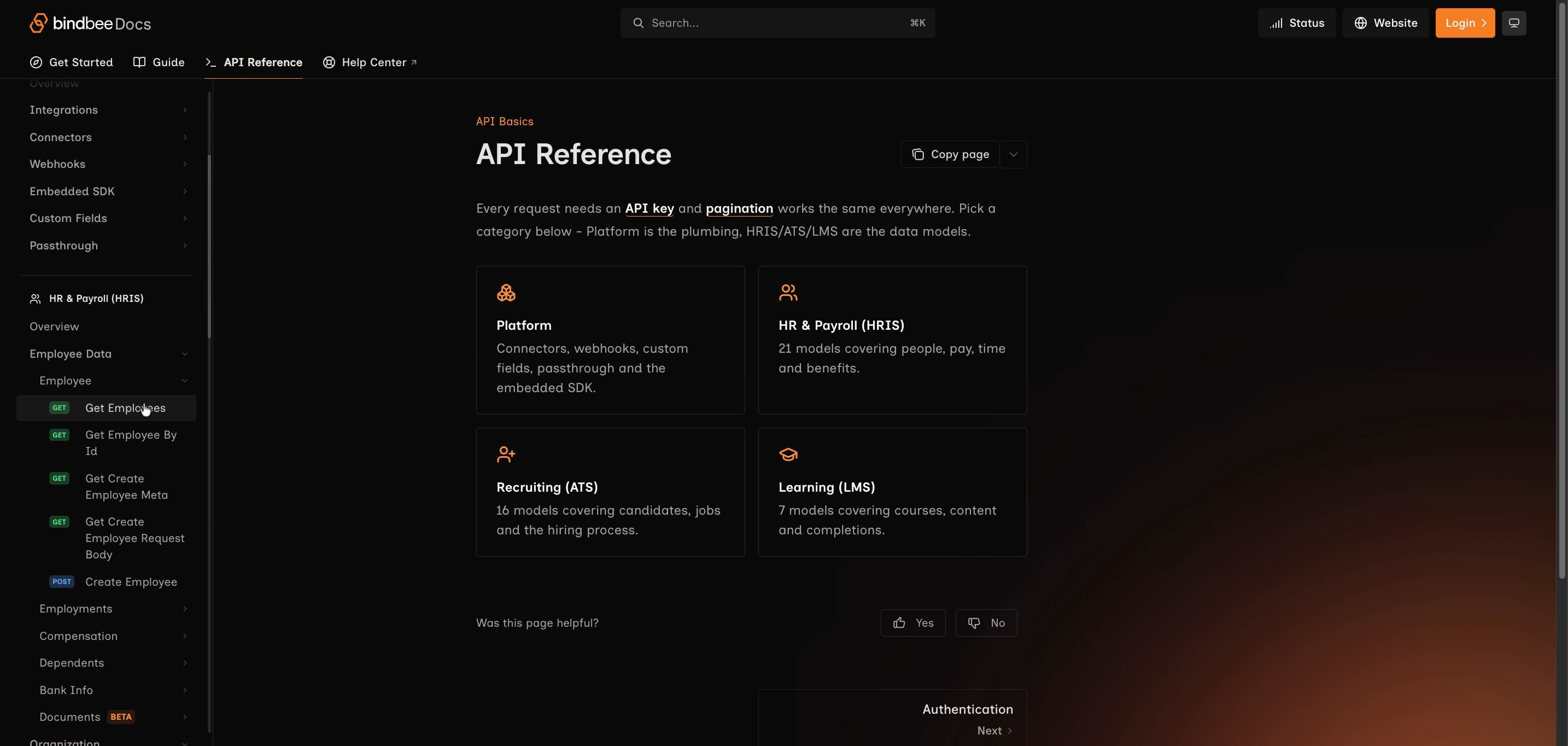
Task: Click the HR & Payroll card users icon
Action: [788, 293]
